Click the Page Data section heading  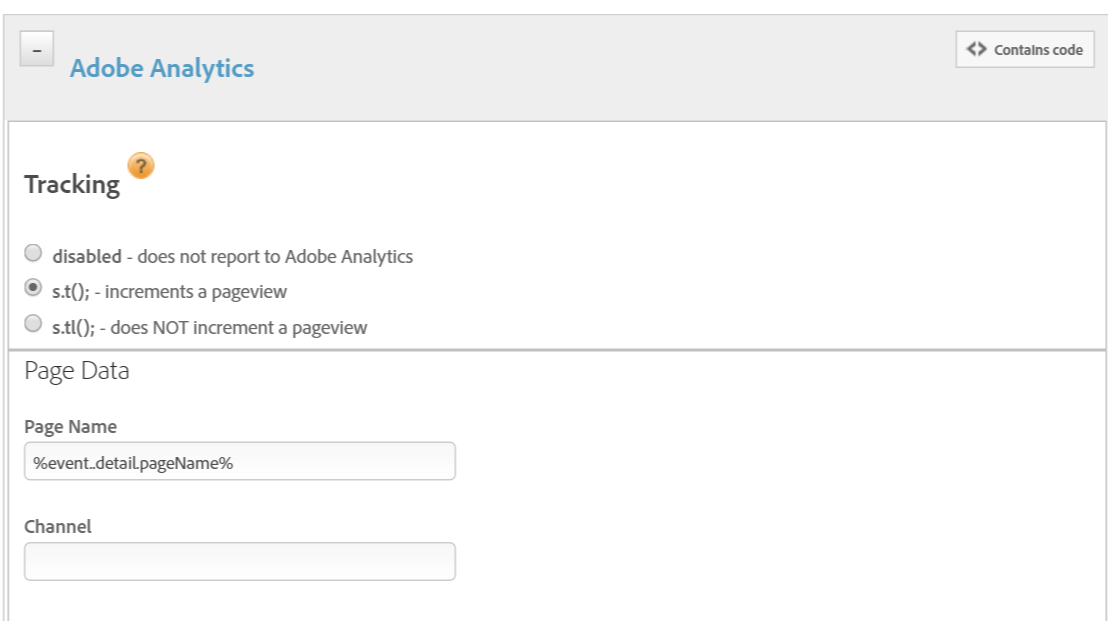click(x=76, y=370)
